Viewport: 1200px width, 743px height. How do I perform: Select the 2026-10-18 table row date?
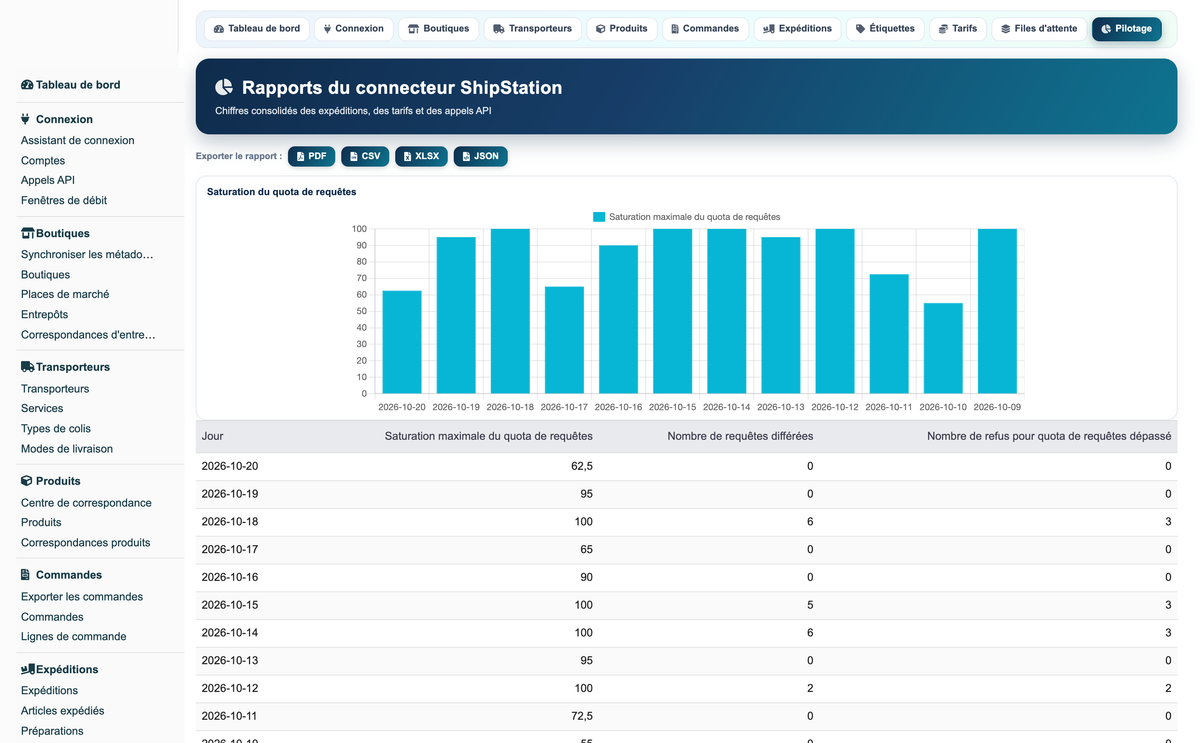[230, 522]
